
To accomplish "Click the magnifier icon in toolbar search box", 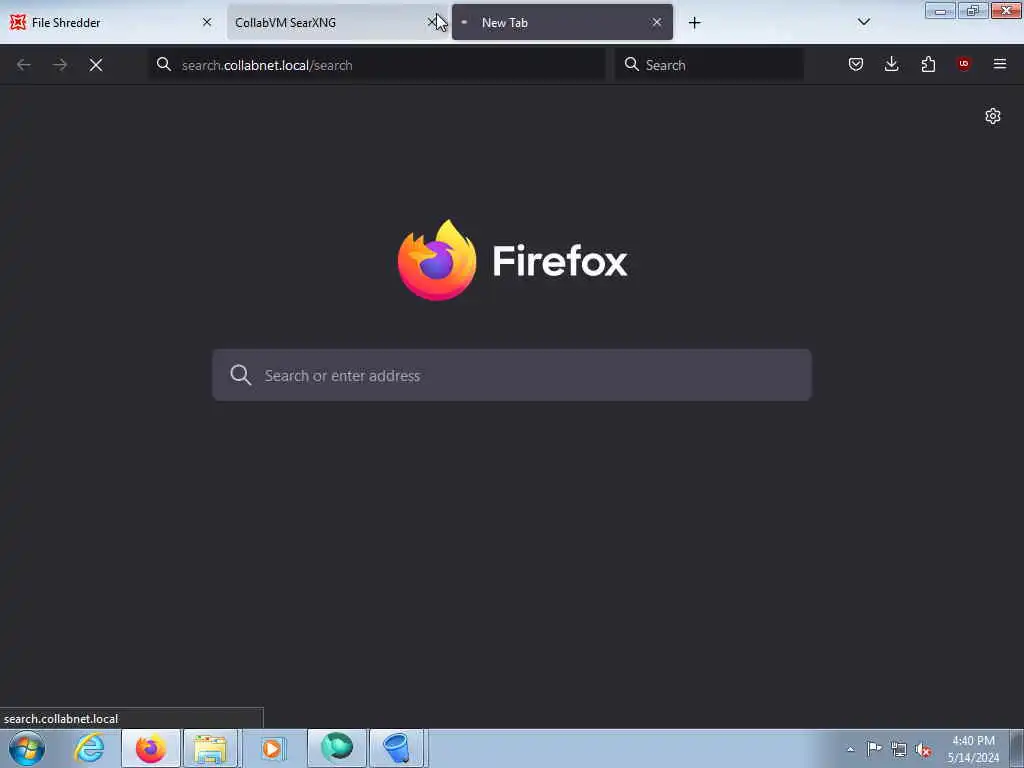I will pyautogui.click(x=632, y=64).
